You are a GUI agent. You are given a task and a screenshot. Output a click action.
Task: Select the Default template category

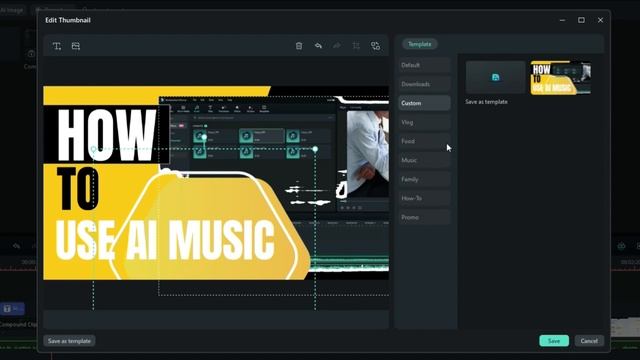(x=424, y=65)
